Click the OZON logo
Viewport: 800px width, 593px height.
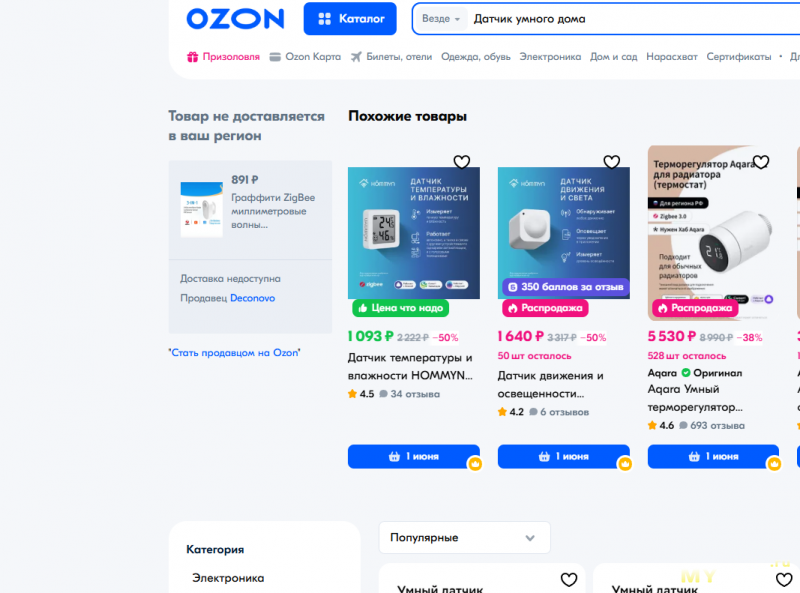235,19
